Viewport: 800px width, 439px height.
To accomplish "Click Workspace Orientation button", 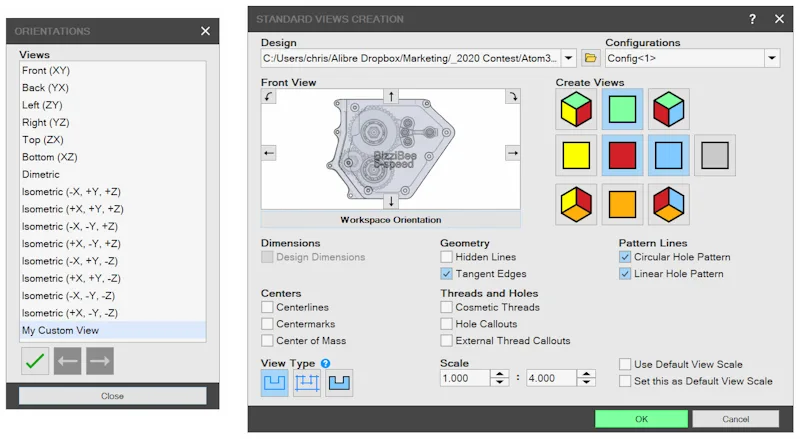I will pos(391,220).
